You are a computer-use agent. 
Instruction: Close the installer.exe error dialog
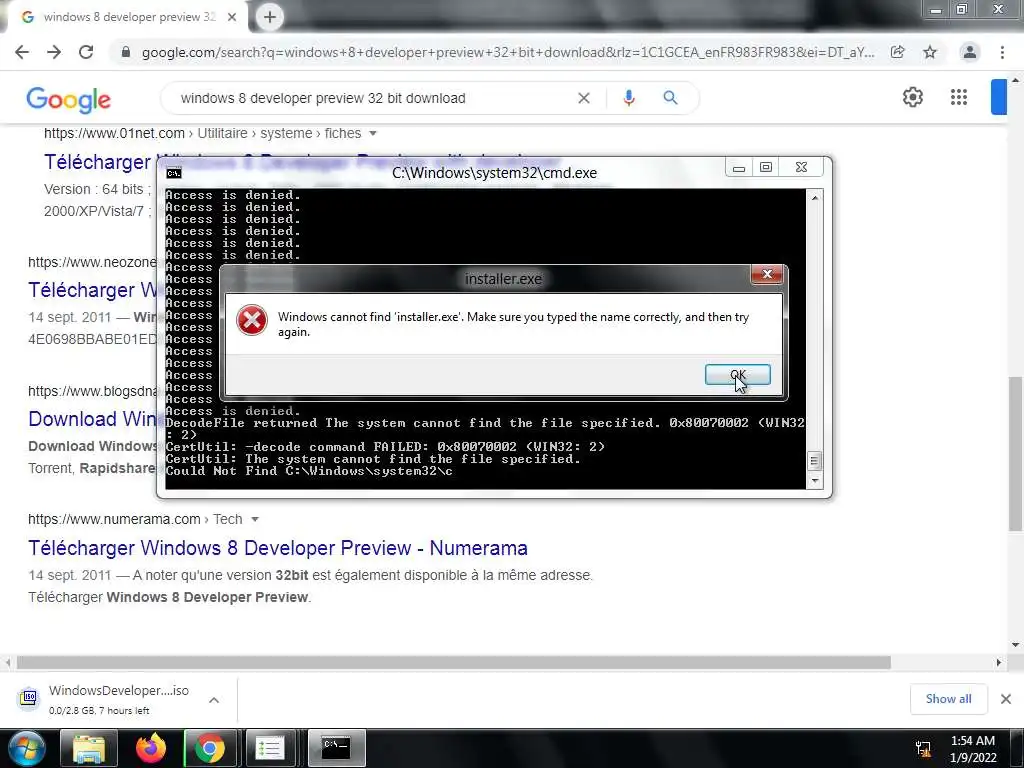coord(767,274)
